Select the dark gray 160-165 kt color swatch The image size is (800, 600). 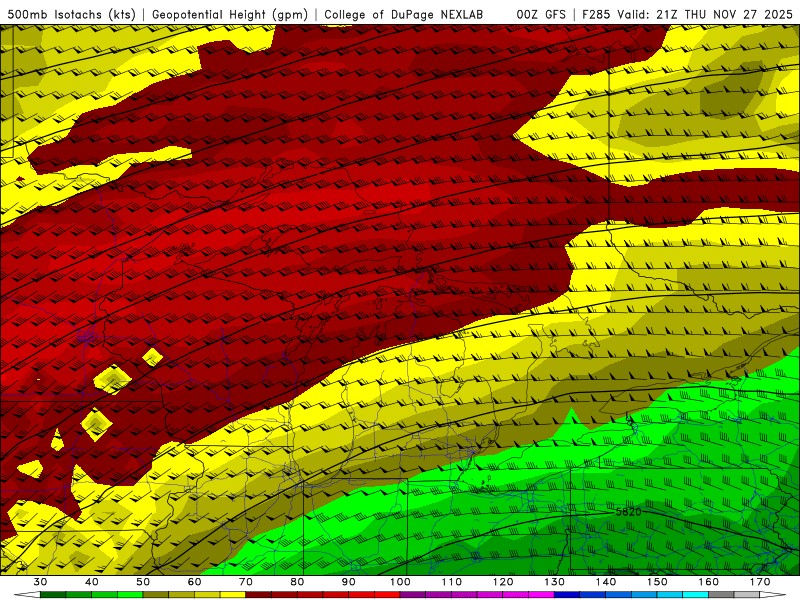tap(721, 595)
